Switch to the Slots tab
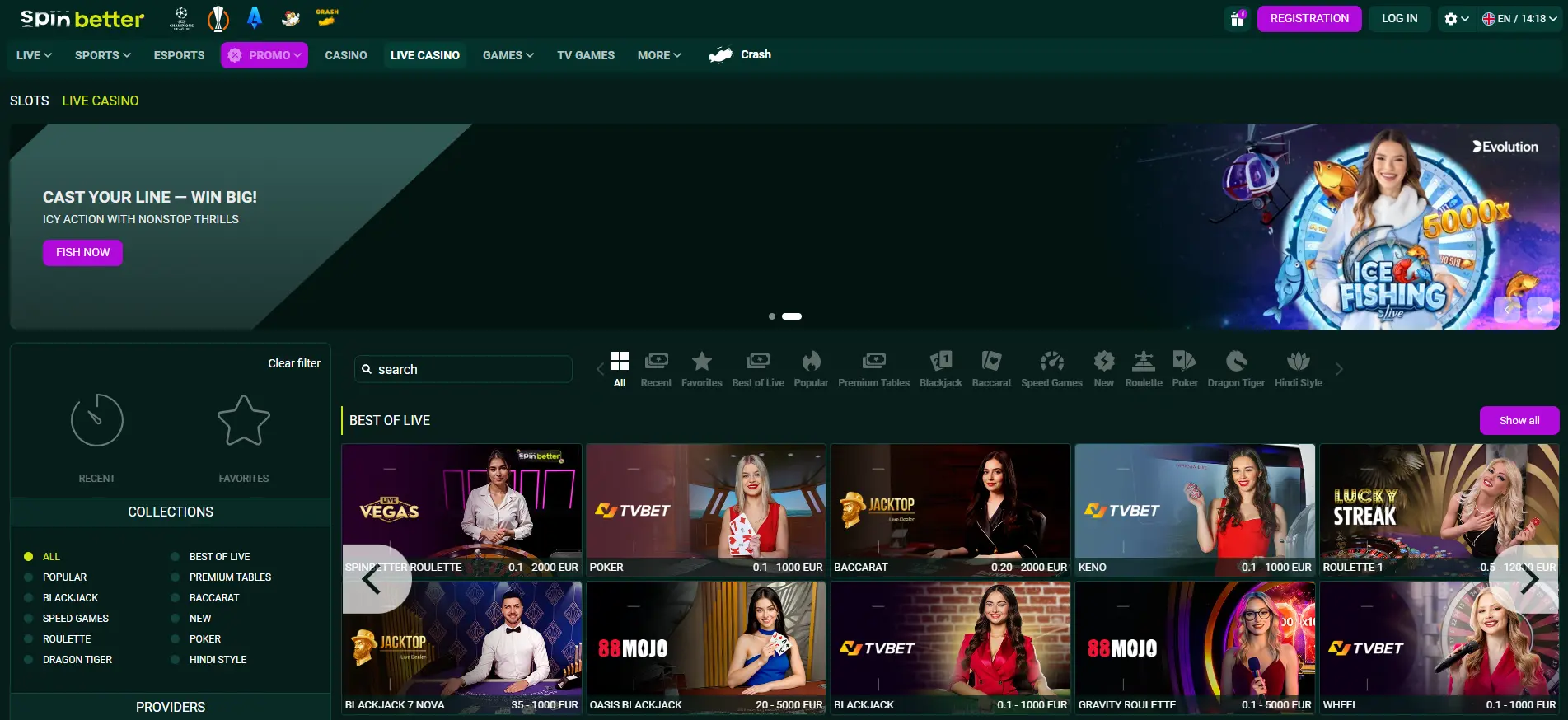 [30, 101]
